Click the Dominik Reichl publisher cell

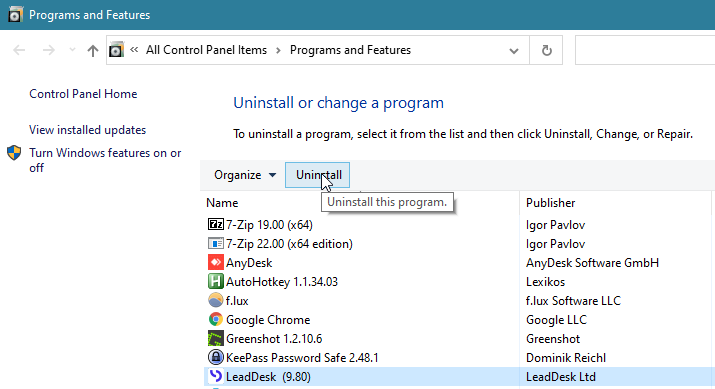point(566,358)
